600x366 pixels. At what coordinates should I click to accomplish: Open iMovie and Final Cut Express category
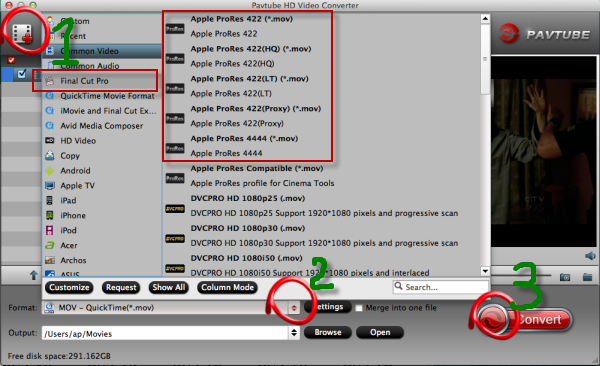102,111
